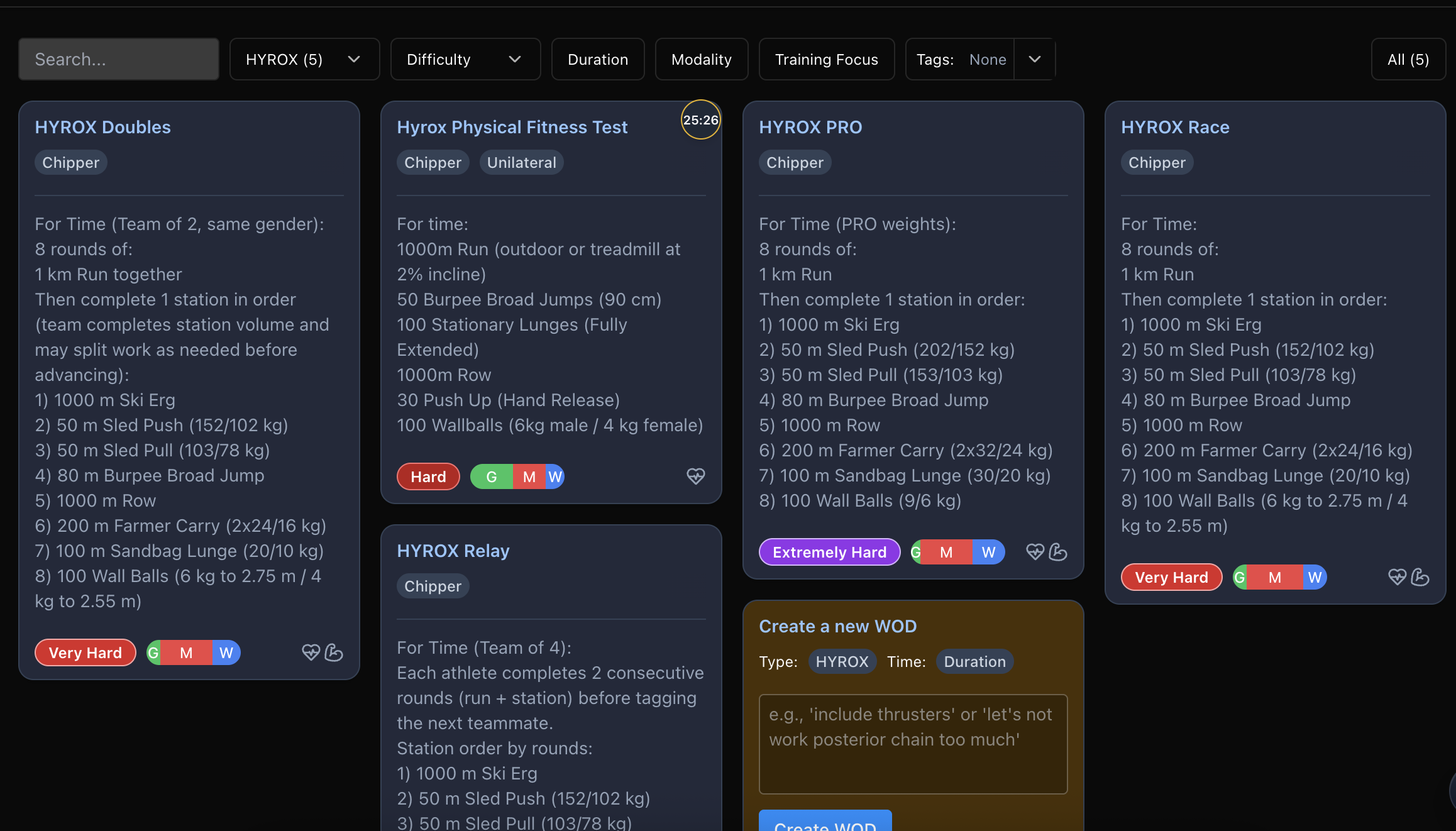Screen dimensions: 1456x831
Task: Expand the Tags chevron dropdown
Action: (x=1035, y=59)
